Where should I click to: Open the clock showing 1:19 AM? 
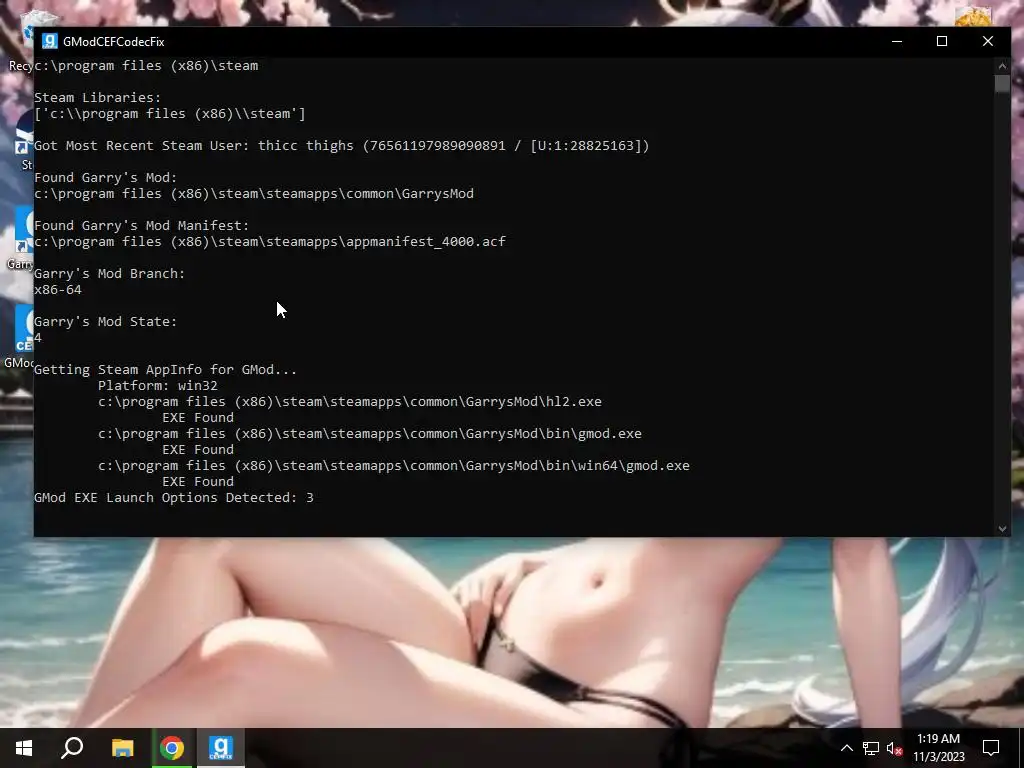(938, 748)
